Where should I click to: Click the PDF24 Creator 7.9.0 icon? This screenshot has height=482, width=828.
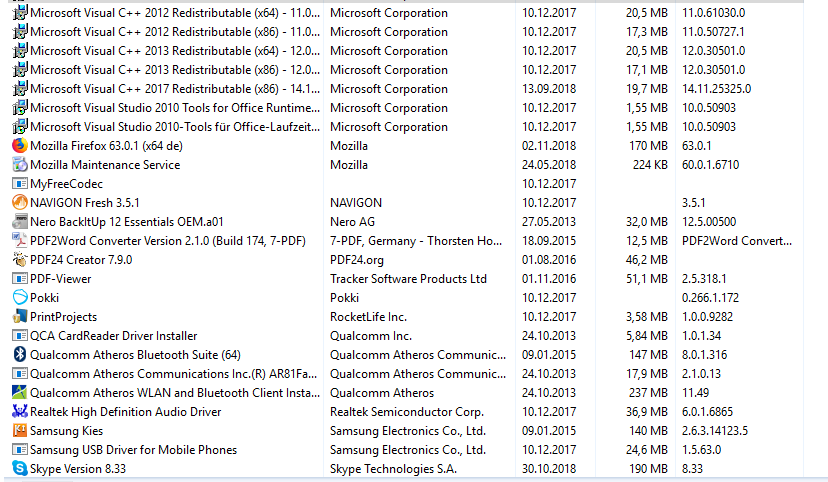(20, 260)
